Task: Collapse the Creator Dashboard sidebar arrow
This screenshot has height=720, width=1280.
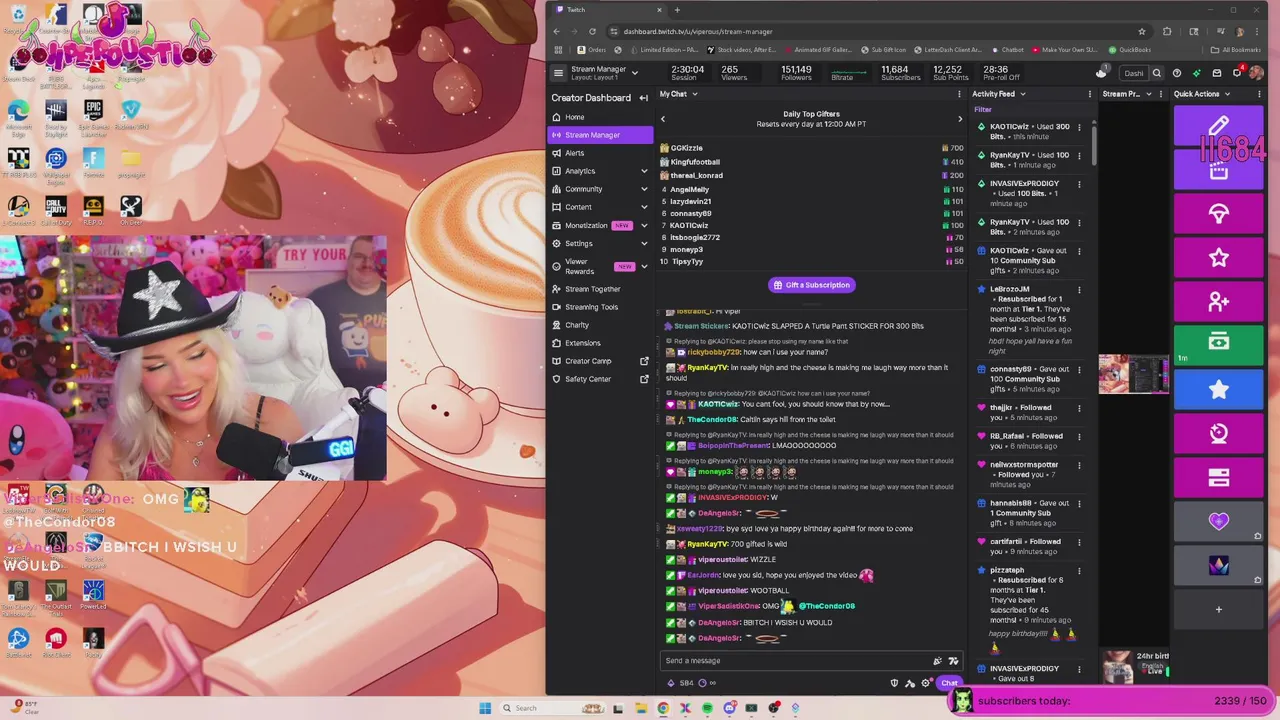Action: 644,98
